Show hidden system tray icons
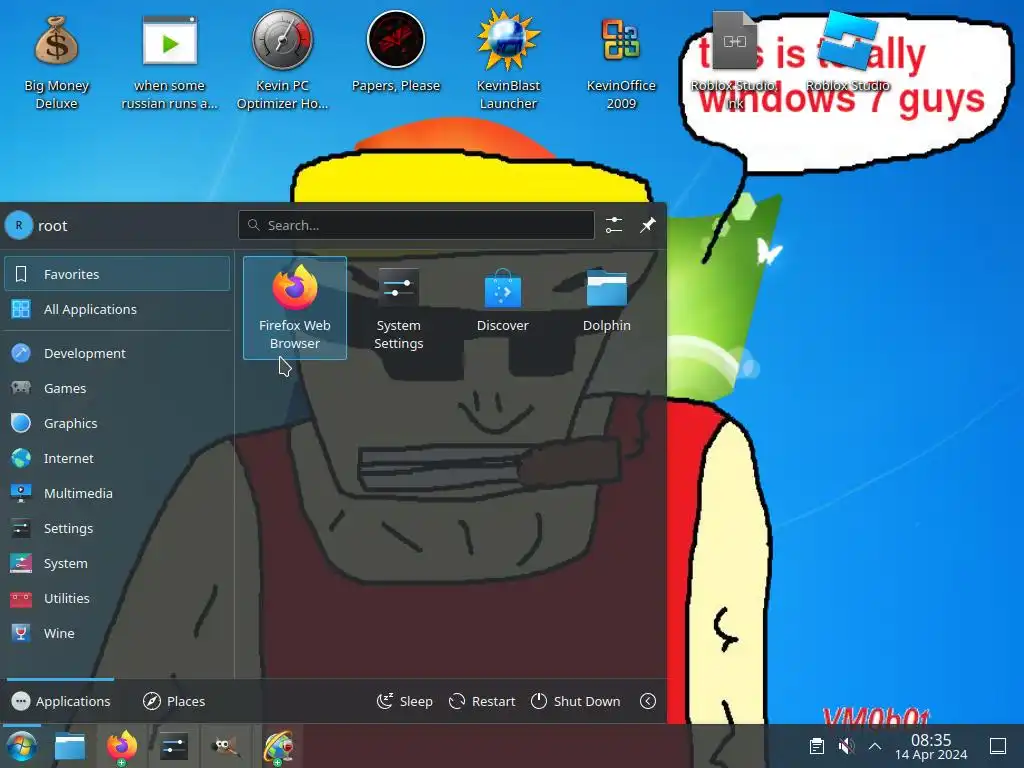This screenshot has height=768, width=1024. [x=875, y=746]
